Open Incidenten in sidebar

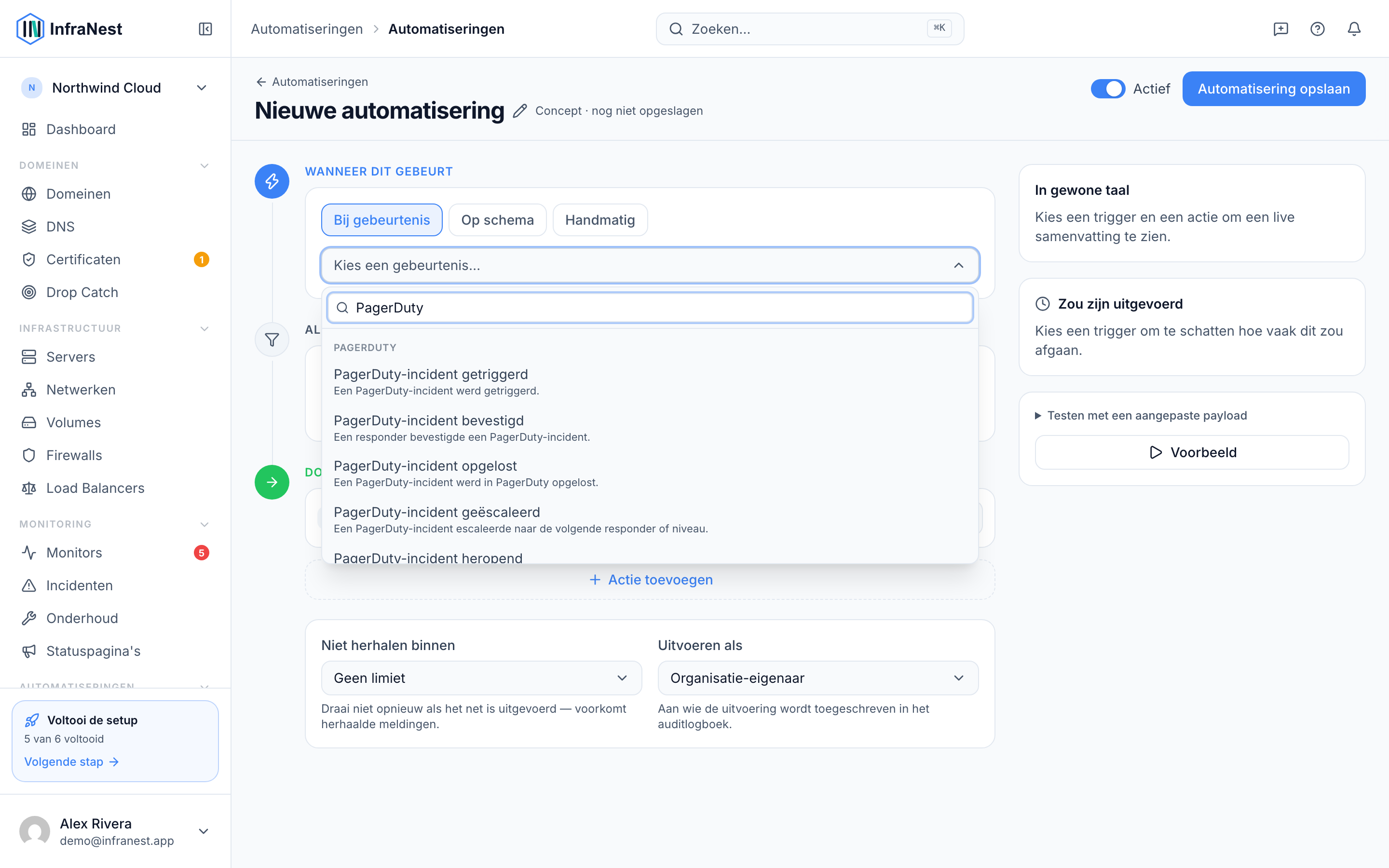click(115, 585)
